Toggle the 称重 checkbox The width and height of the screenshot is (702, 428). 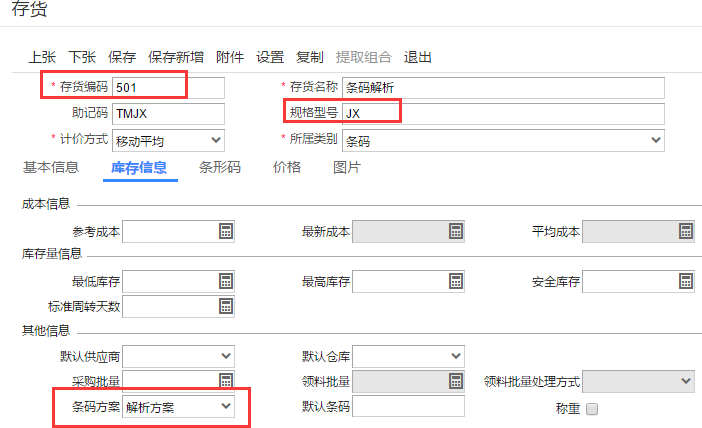pyautogui.click(x=592, y=409)
